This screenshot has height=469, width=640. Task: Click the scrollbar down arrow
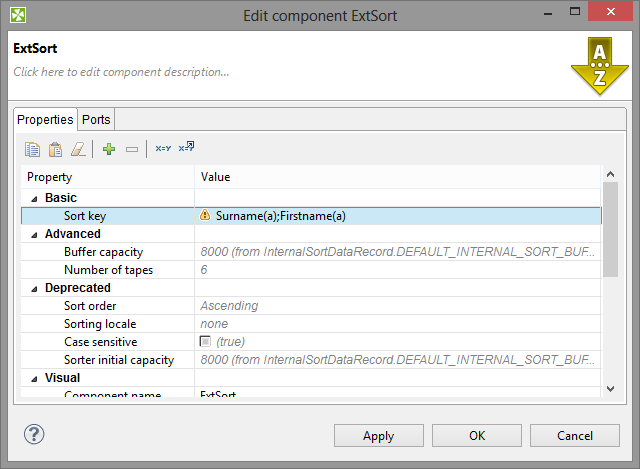[610, 388]
